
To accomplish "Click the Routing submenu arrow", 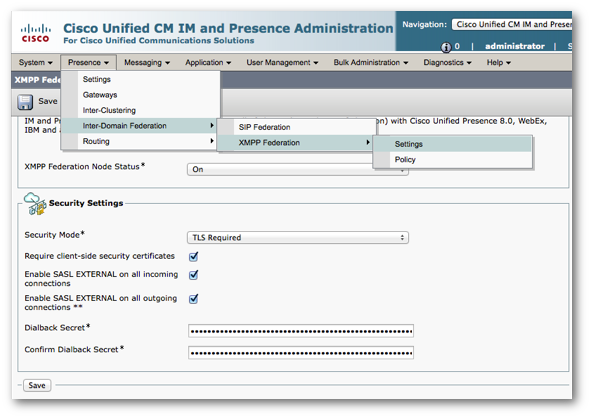I will pos(212,141).
